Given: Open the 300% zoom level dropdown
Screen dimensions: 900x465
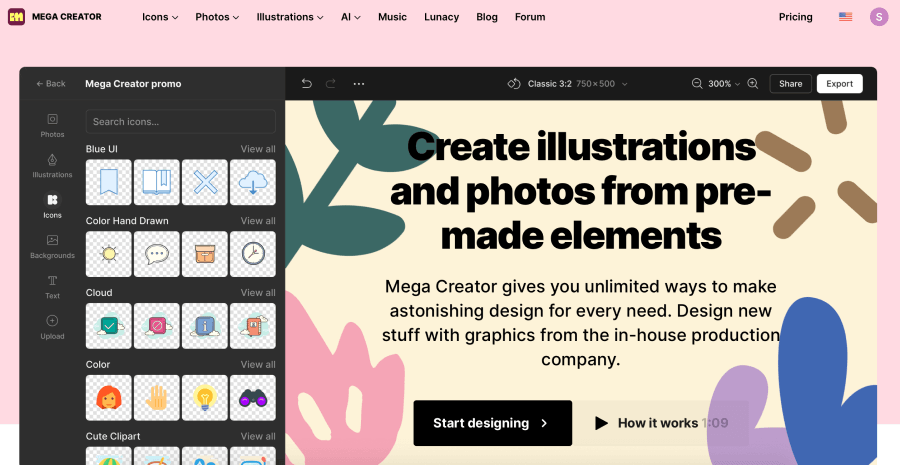Looking at the screenshot, I should coord(724,84).
